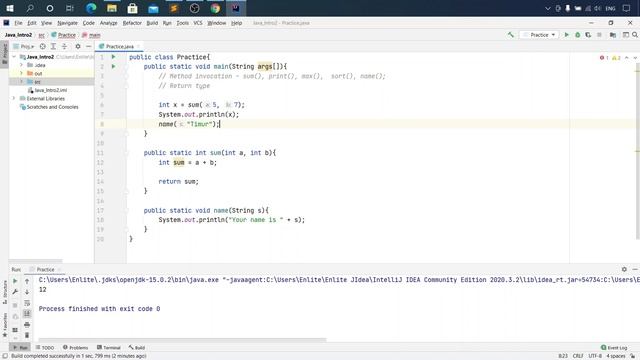The height and width of the screenshot is (360, 640).
Task: Clear console with the trash icon
Action: pos(27,336)
